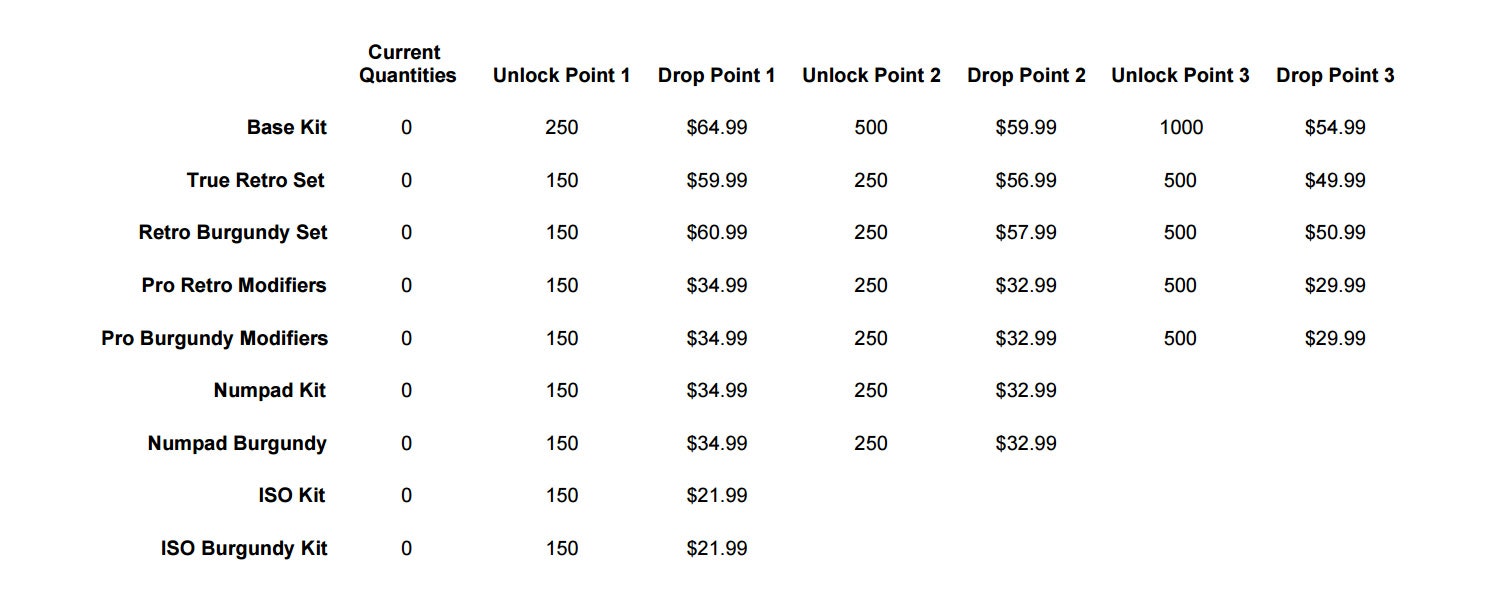Click the Current Quantities column header
This screenshot has width=1500, height=600.
click(x=407, y=64)
